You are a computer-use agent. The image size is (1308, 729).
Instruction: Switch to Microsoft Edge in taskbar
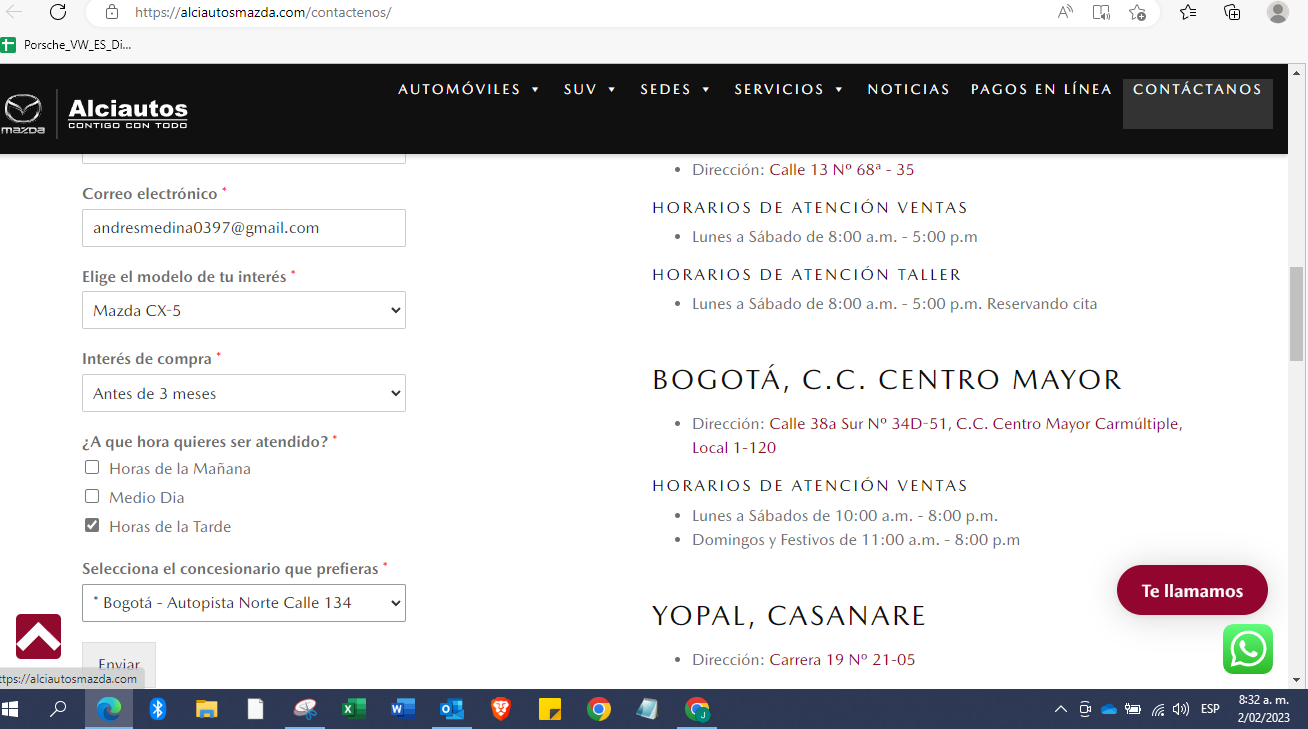[x=108, y=709]
